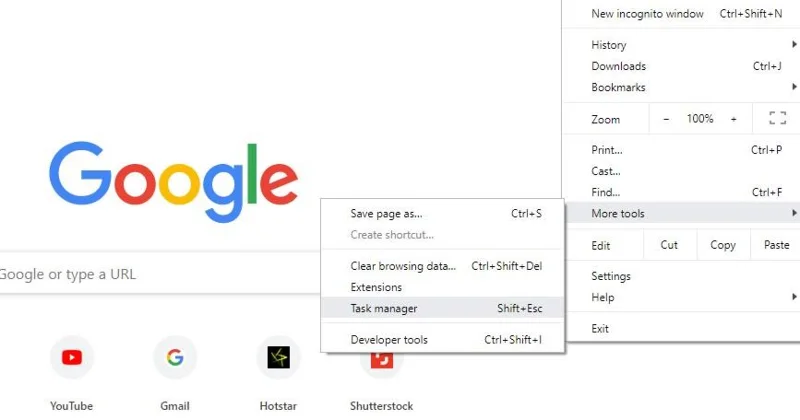Click the Cut button in Edit row

pyautogui.click(x=669, y=245)
